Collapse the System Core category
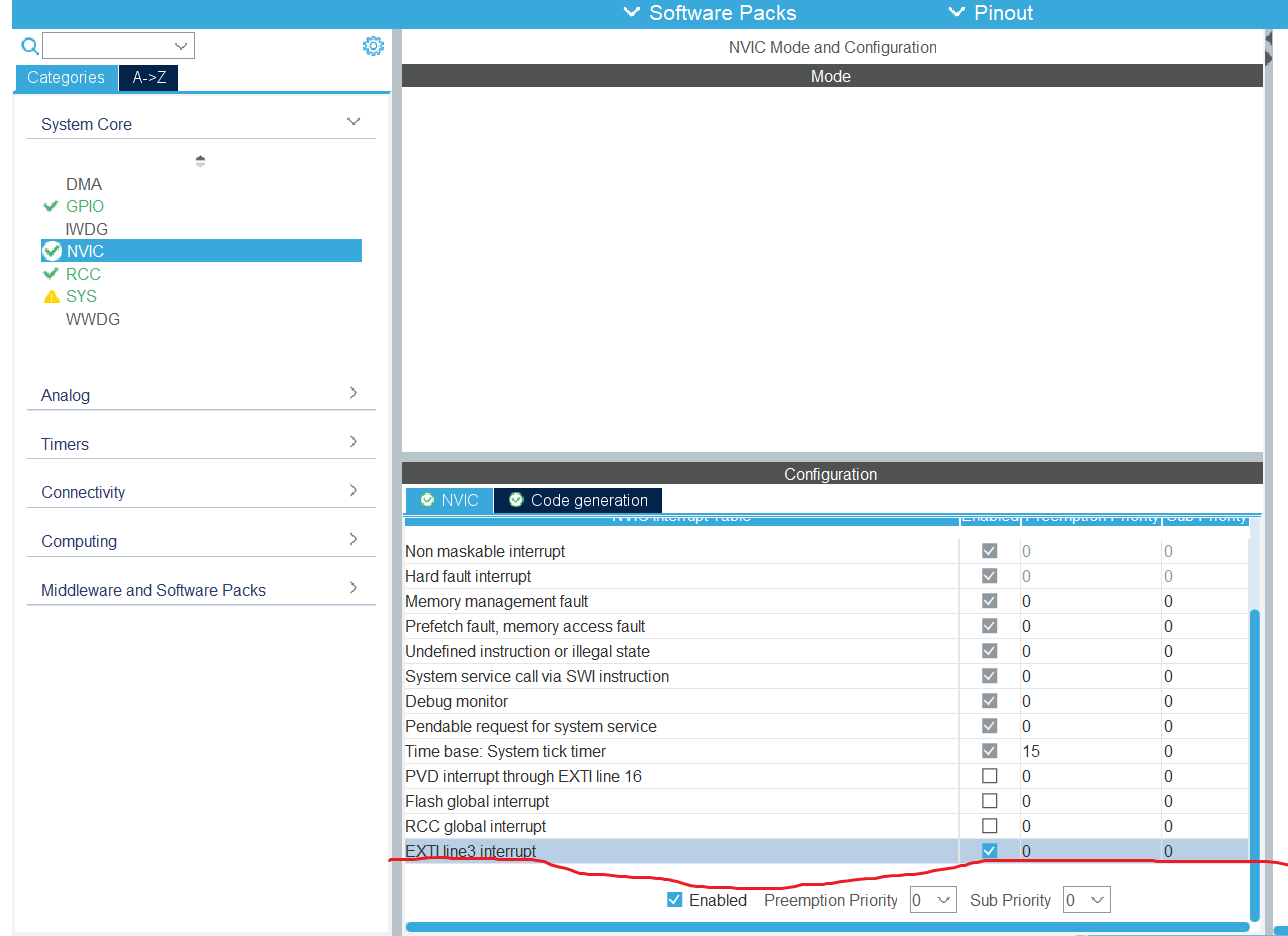This screenshot has width=1288, height=936. 353,122
